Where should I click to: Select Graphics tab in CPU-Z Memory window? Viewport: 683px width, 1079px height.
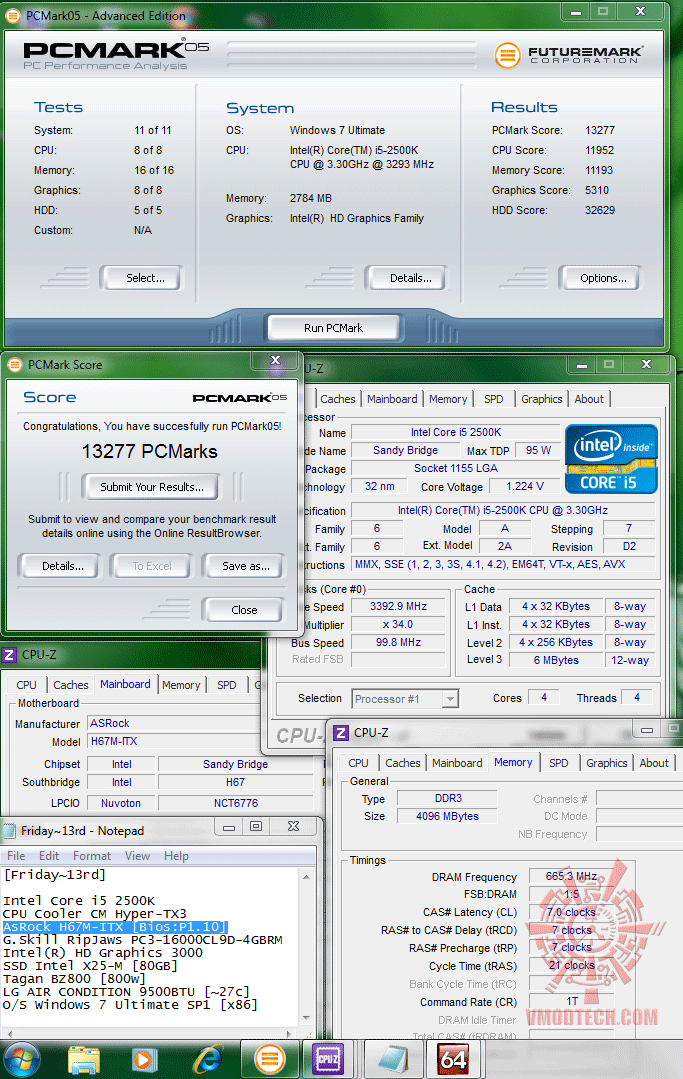pos(607,763)
